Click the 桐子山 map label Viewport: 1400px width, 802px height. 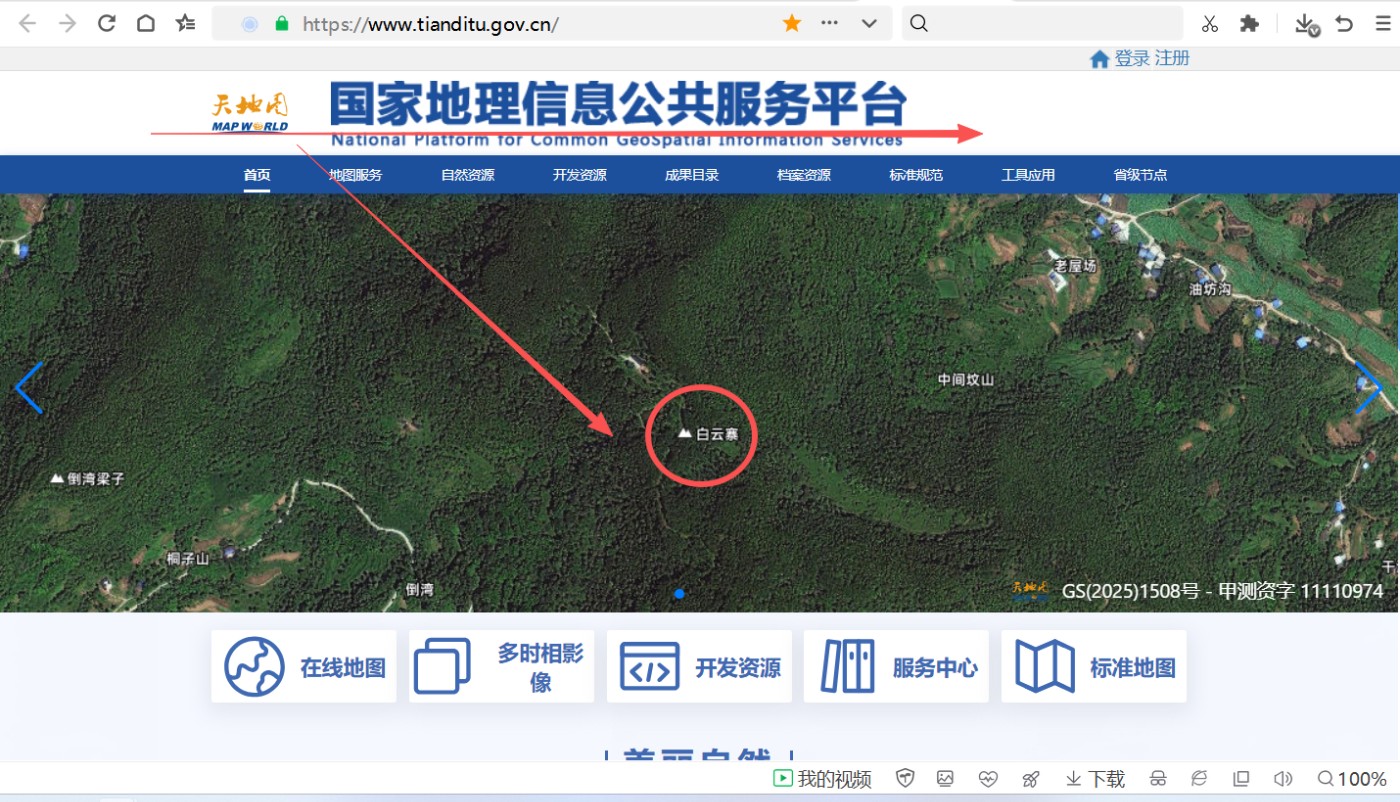(188, 559)
